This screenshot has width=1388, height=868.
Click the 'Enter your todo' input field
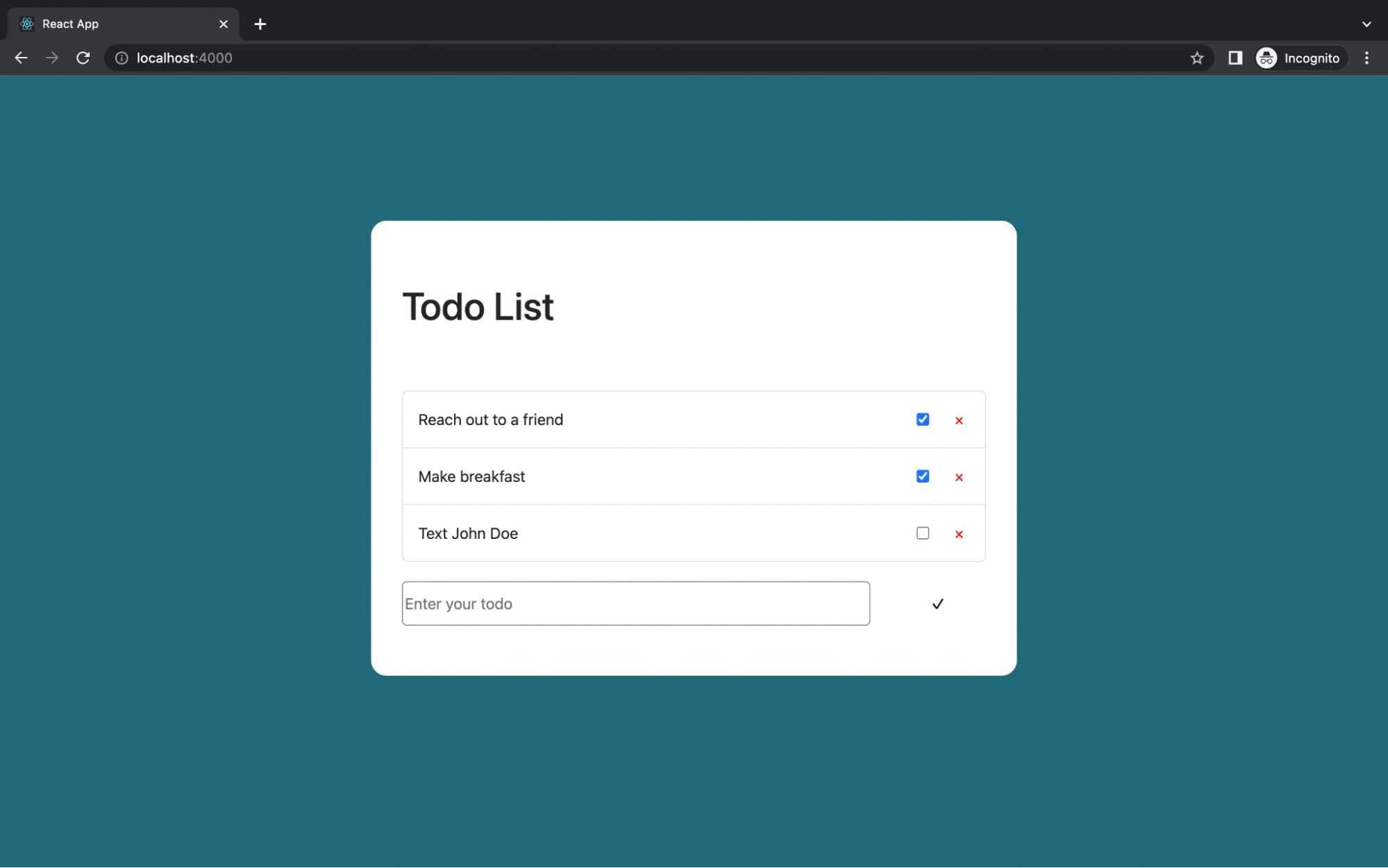[x=635, y=603]
